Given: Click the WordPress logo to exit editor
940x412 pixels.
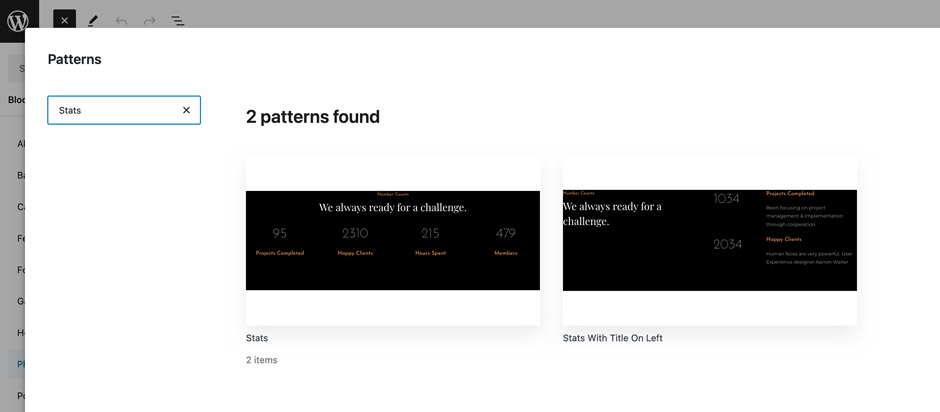Looking at the screenshot, I should (x=19, y=20).
